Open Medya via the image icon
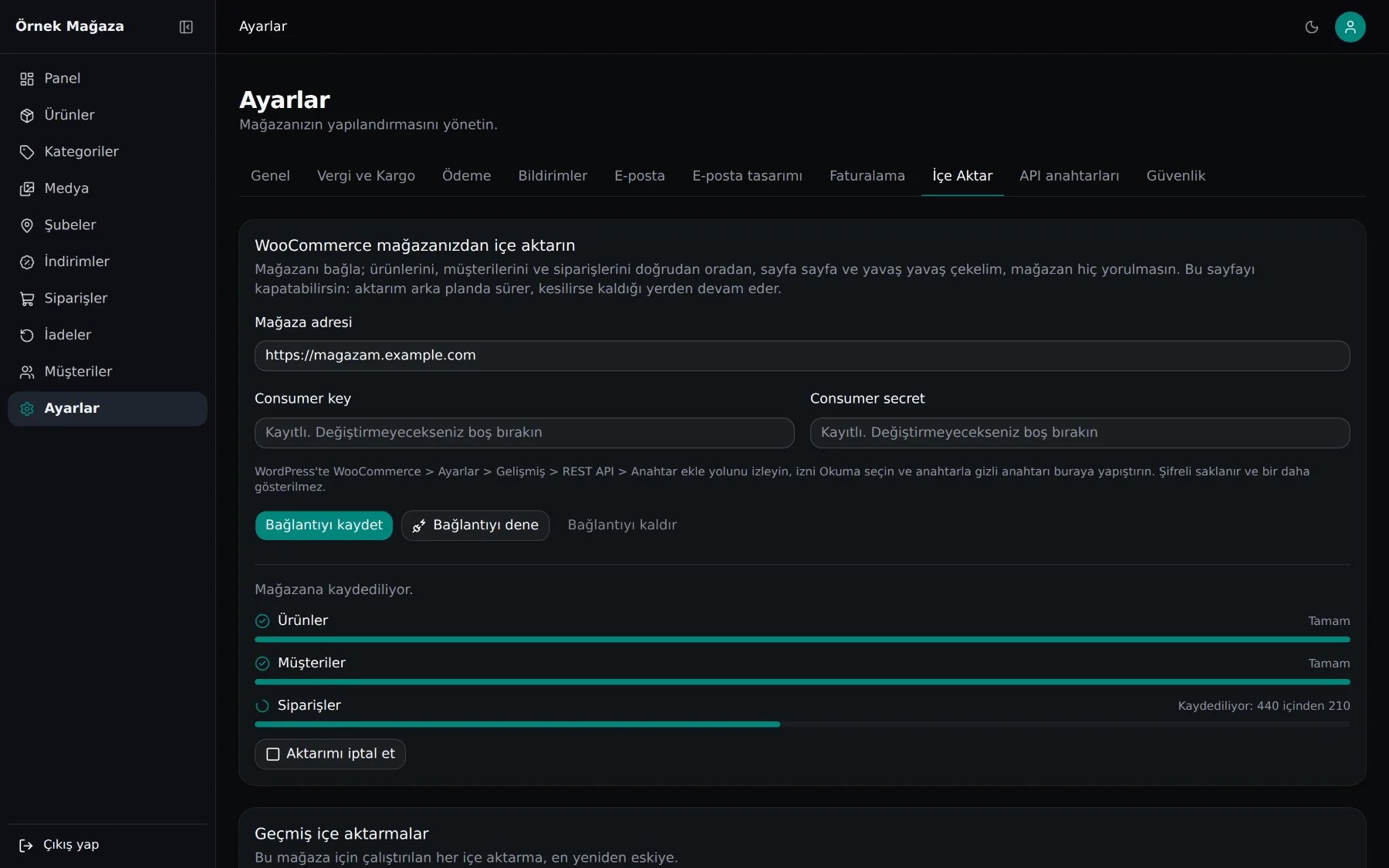This screenshot has height=868, width=1389. (27, 189)
